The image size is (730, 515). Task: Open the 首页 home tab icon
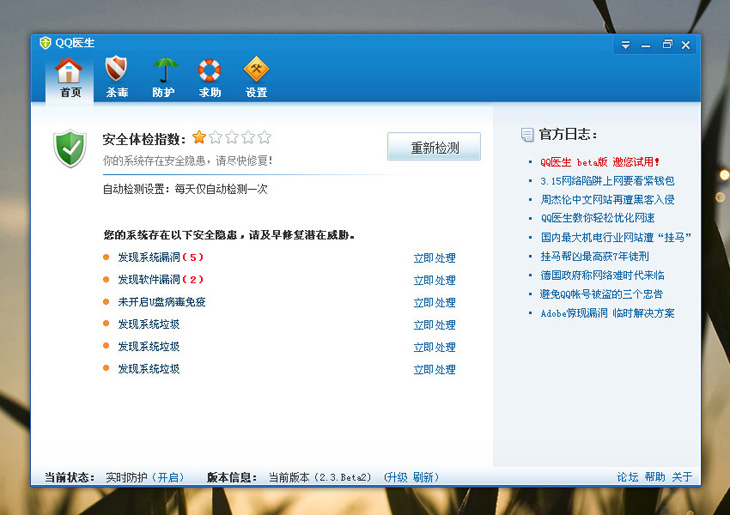point(69,70)
